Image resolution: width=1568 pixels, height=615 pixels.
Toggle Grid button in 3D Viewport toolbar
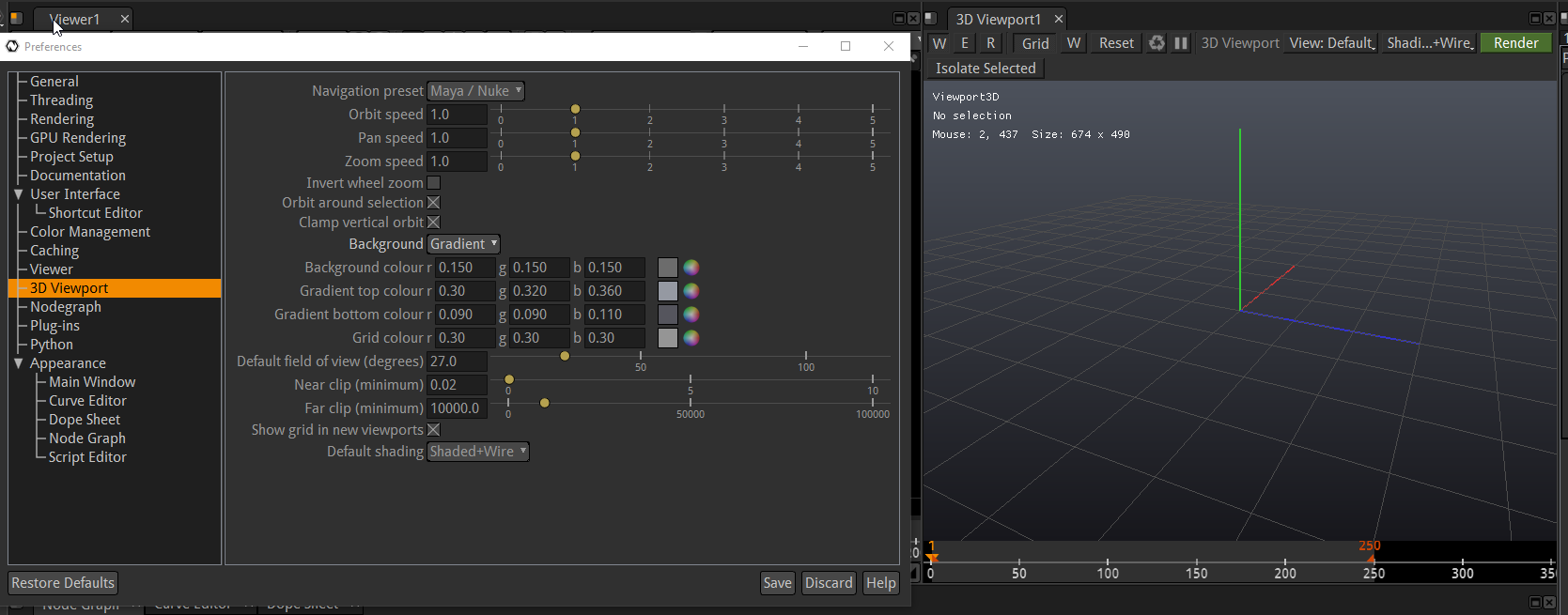pos(1035,43)
